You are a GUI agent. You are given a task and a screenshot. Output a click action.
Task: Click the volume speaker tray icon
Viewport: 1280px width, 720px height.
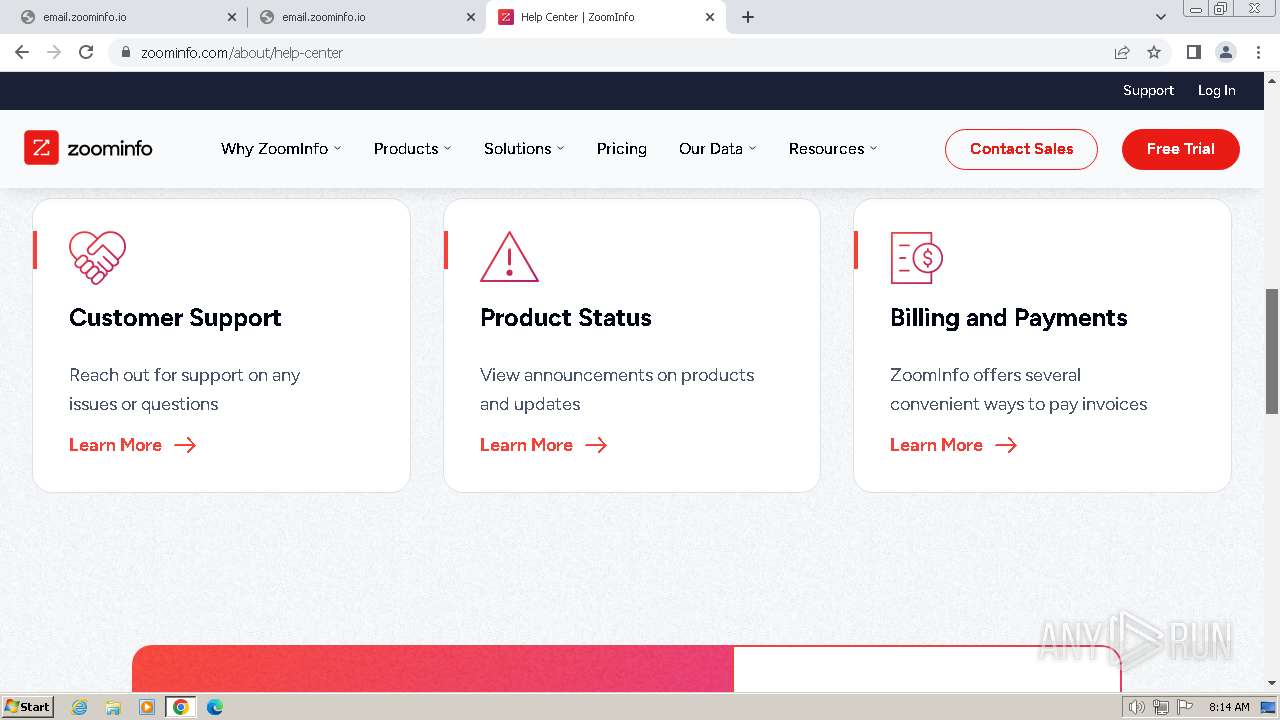click(1136, 707)
